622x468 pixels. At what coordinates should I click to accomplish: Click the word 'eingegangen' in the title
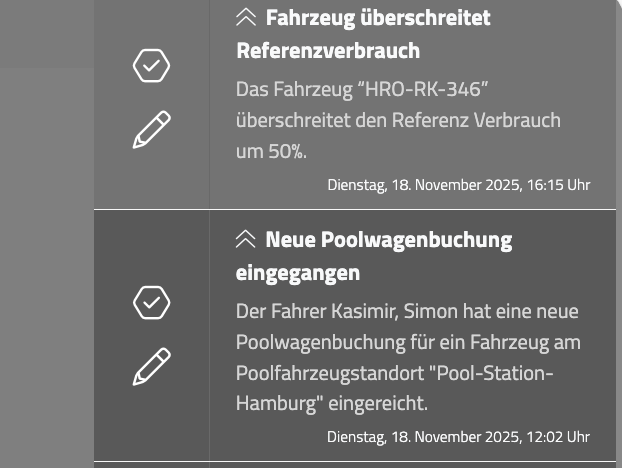pyautogui.click(x=298, y=272)
